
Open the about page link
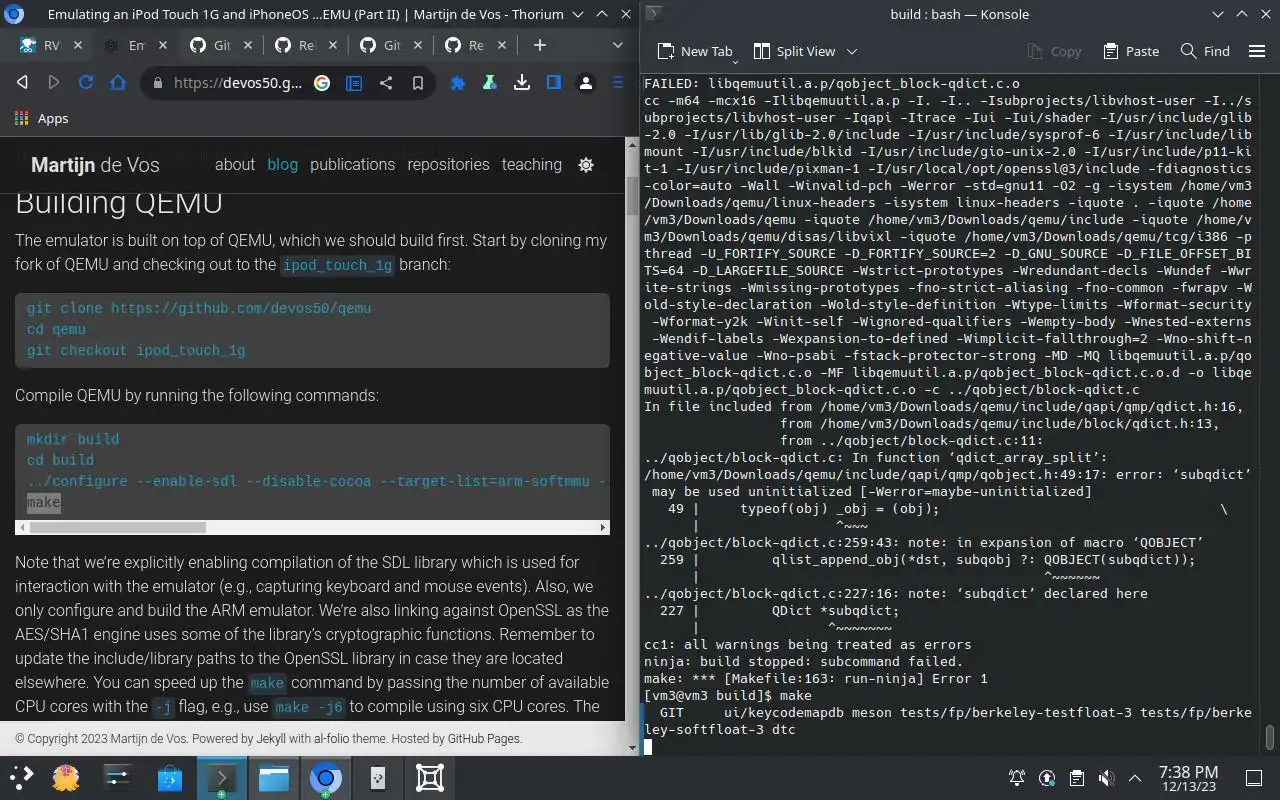[x=235, y=164]
